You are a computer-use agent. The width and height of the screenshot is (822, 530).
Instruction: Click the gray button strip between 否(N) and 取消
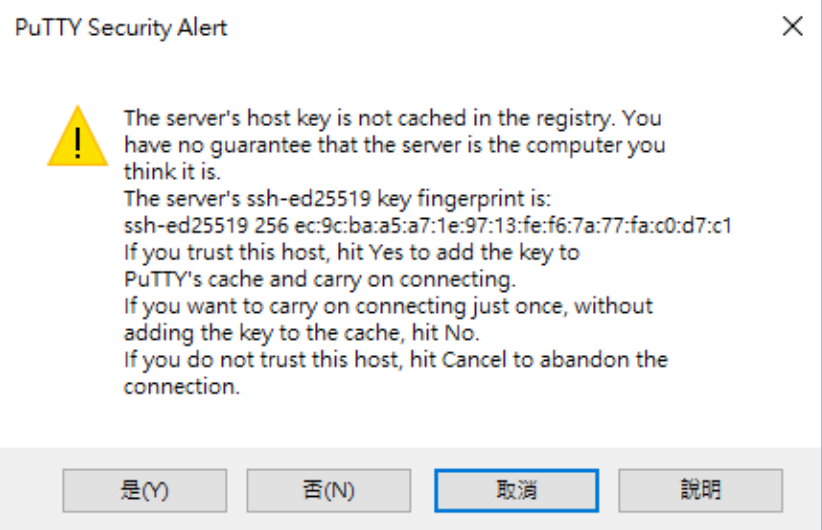point(423,491)
